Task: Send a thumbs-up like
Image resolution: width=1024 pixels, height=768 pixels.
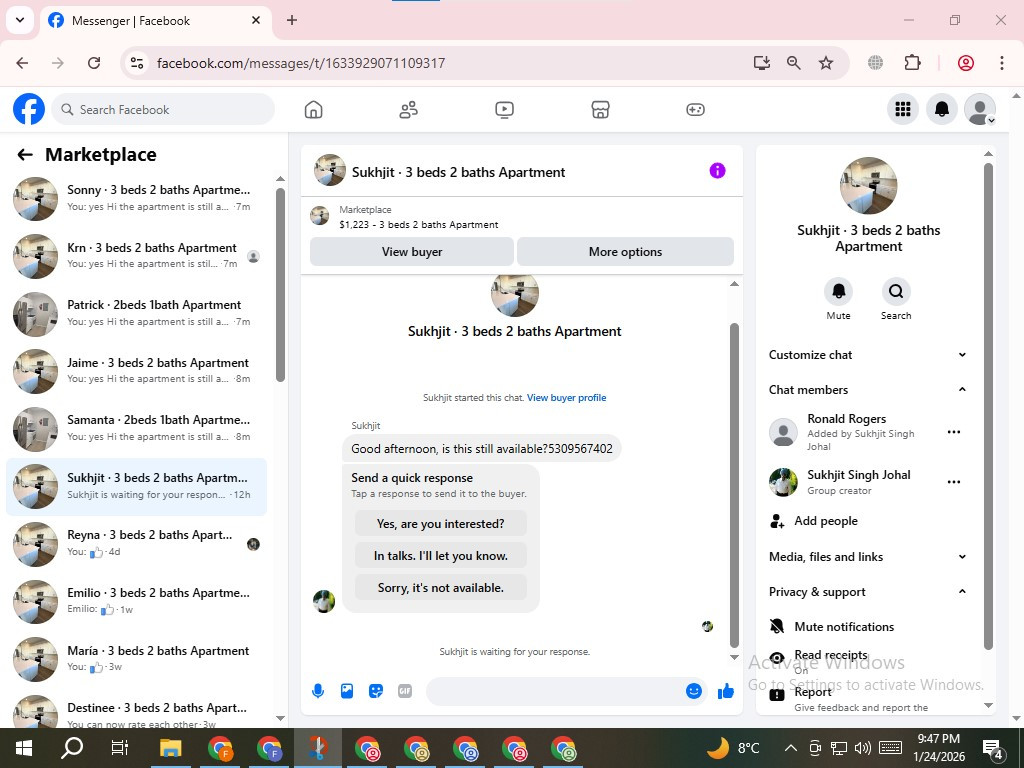Action: 726,691
